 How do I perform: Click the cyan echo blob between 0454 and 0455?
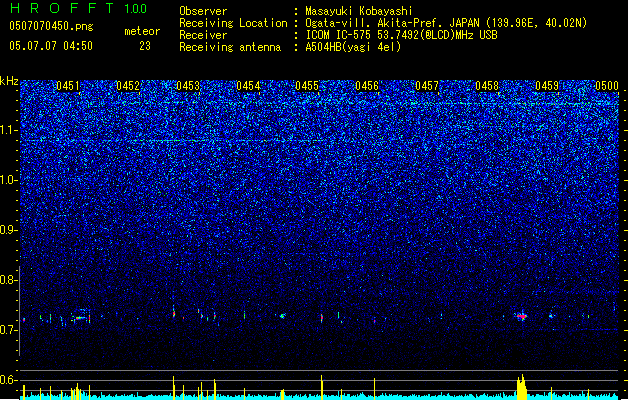[x=282, y=316]
